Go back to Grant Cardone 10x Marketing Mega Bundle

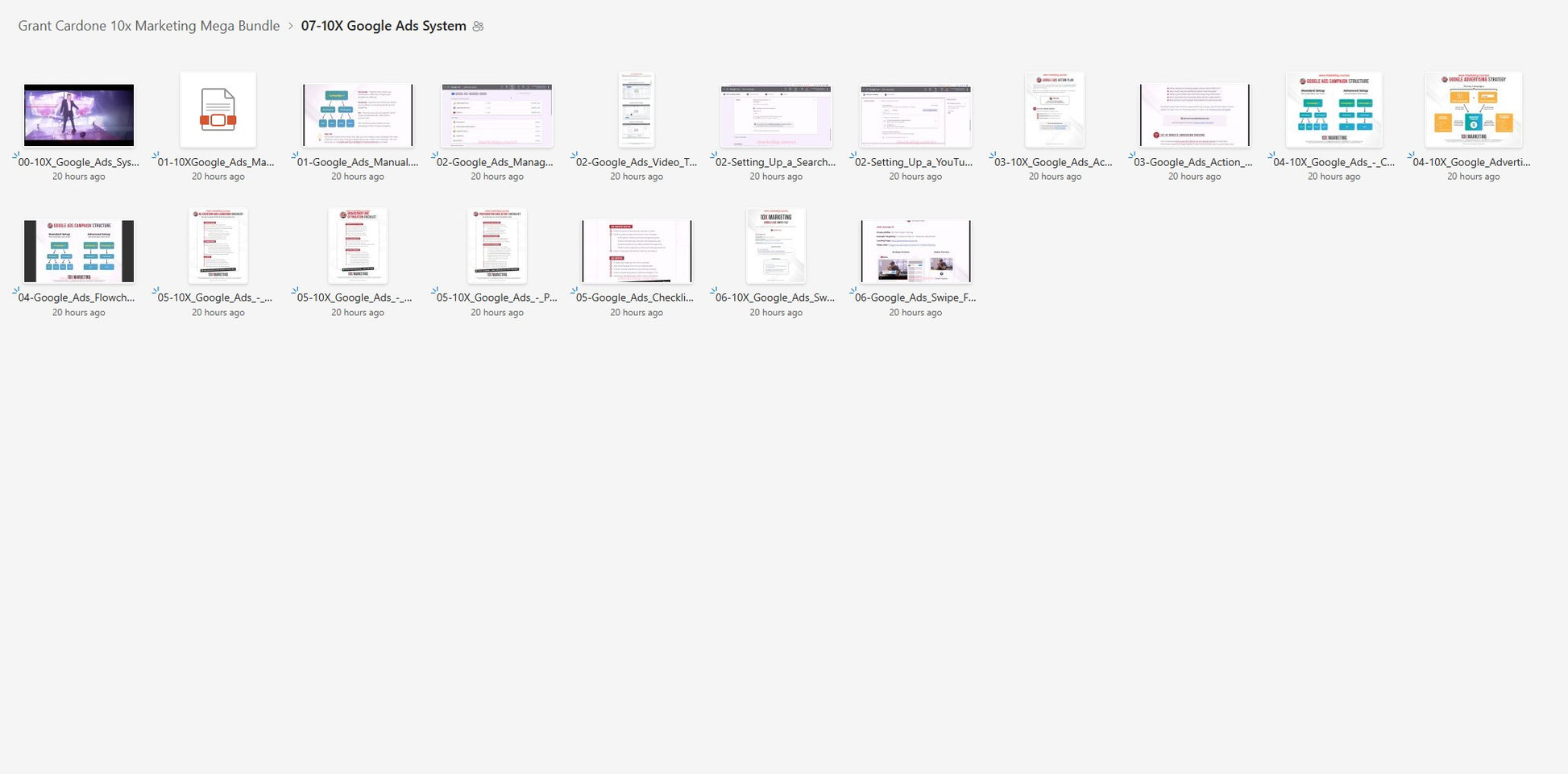click(x=149, y=26)
